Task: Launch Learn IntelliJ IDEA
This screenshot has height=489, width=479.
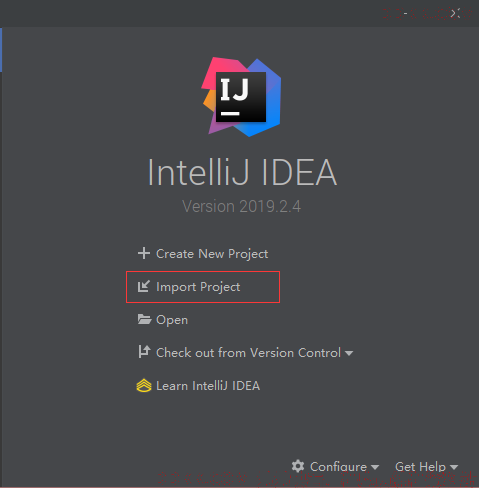Action: click(208, 386)
